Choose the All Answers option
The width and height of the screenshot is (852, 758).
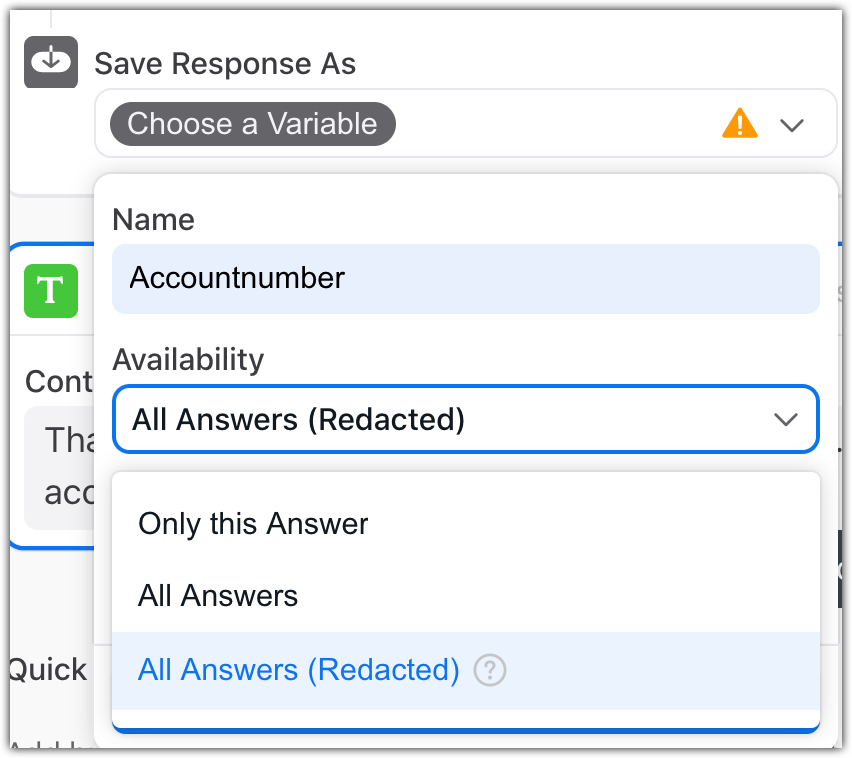pos(218,596)
